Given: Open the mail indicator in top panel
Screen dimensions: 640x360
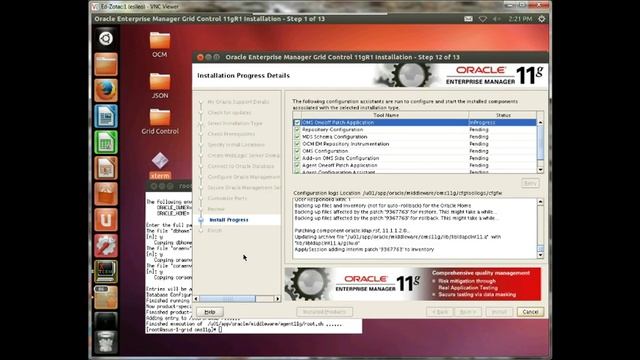Looking at the screenshot, I should [x=468, y=19].
